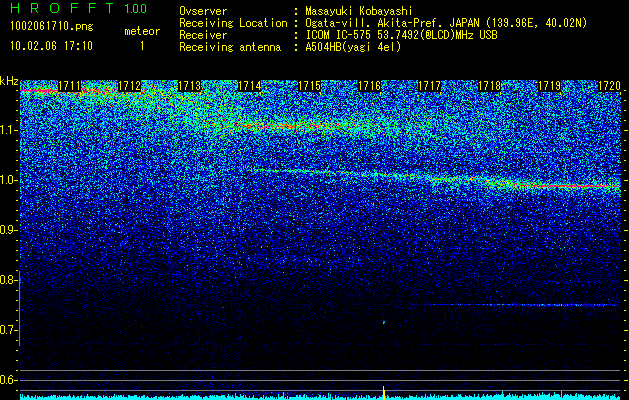Screen dimensions: 629x400
Task: Click the "Receiving Location" label
Action: click(x=233, y=23)
